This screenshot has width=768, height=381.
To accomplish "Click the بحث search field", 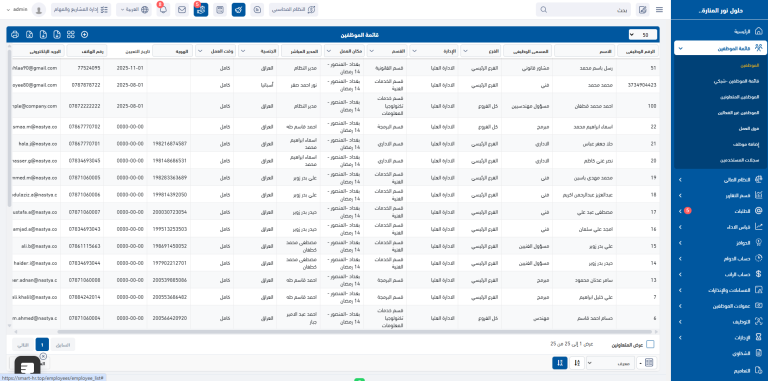I will 584,10.
